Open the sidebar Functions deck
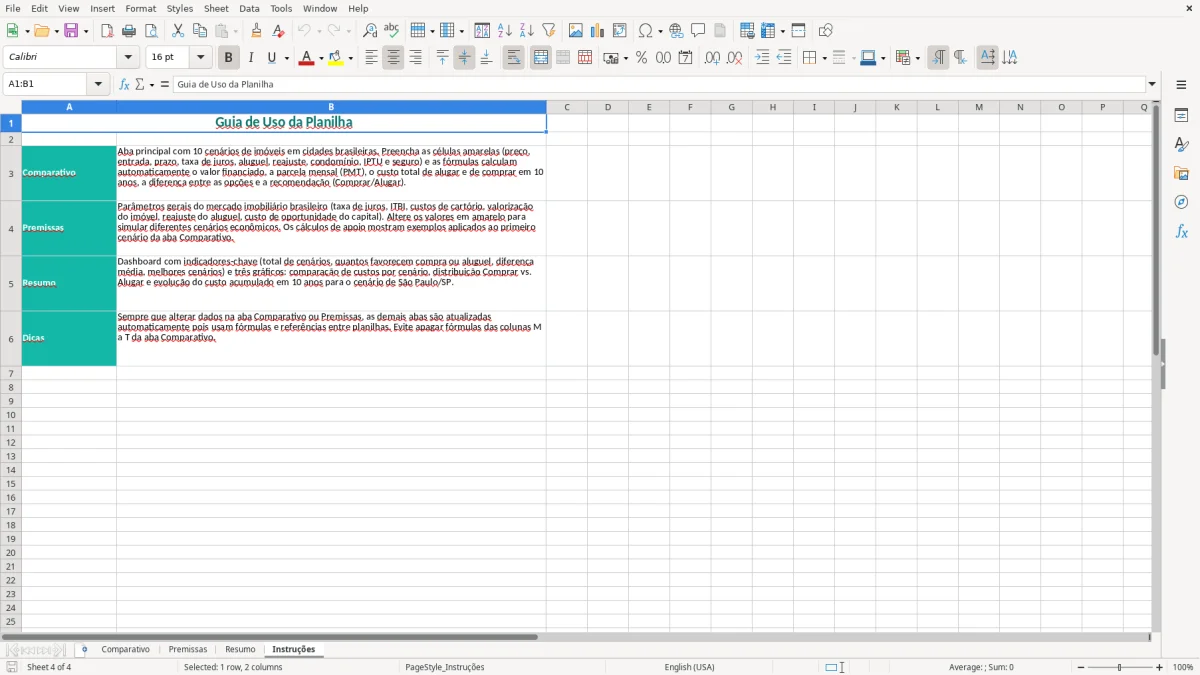 click(1181, 232)
